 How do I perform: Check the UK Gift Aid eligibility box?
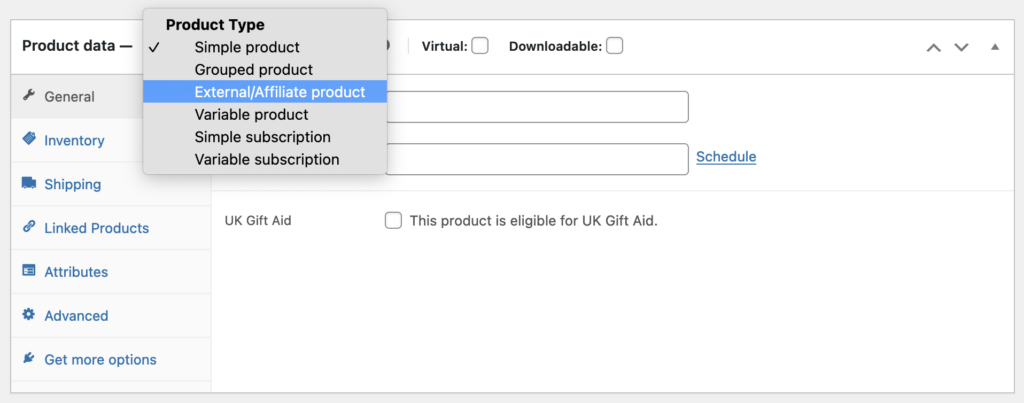(x=393, y=221)
